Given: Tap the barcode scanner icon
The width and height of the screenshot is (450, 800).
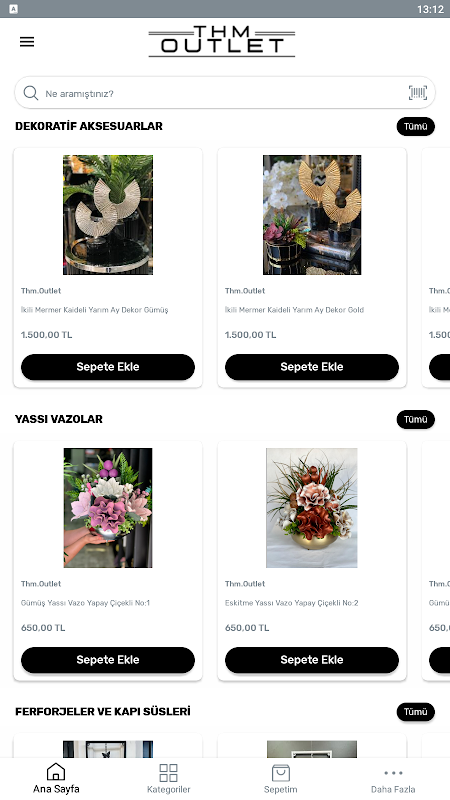Looking at the screenshot, I should coord(418,93).
